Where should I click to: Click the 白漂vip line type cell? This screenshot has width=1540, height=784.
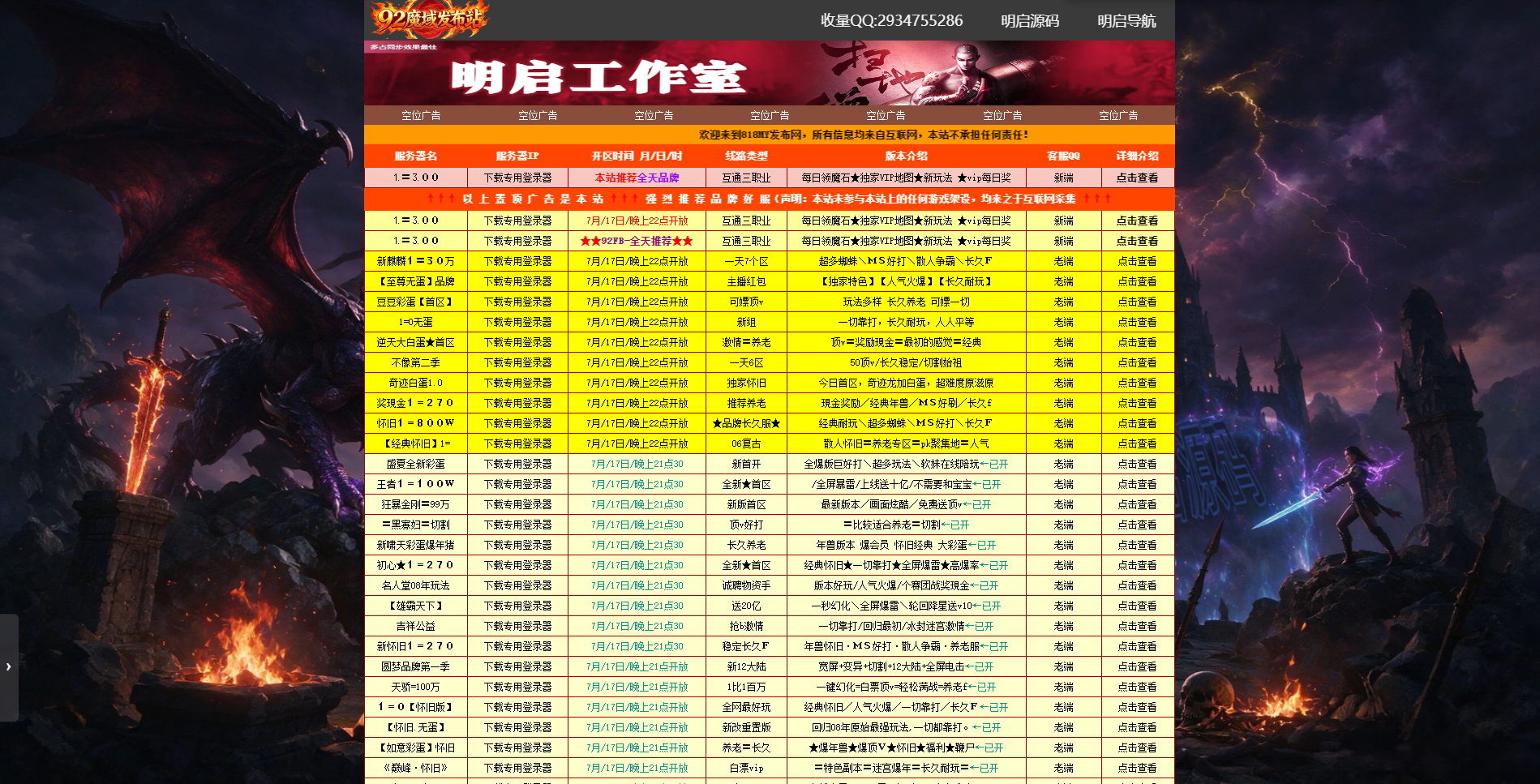tap(746, 768)
